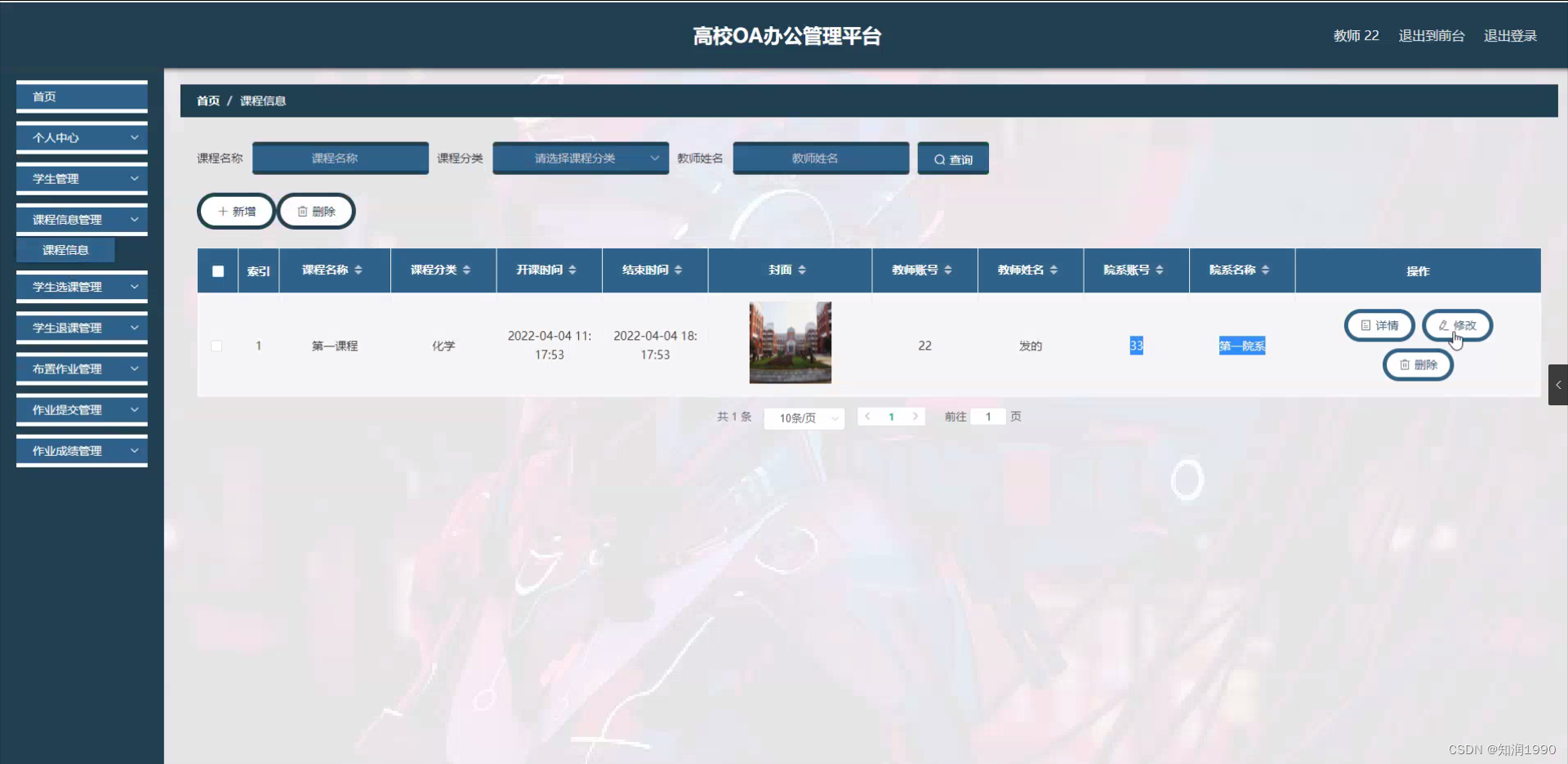Check the checkbox for 第一课程 row
This screenshot has height=764, width=1568.
tap(217, 346)
